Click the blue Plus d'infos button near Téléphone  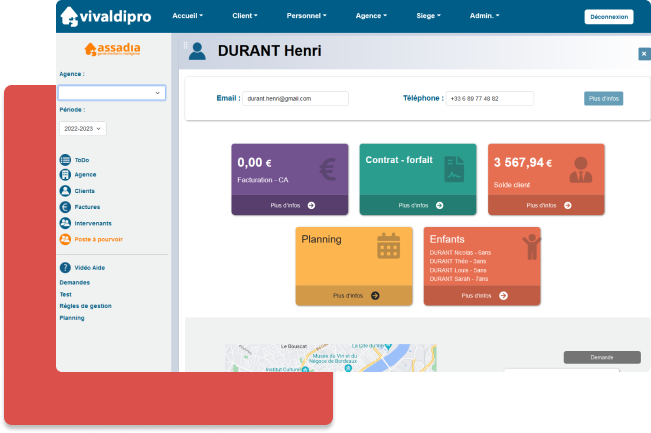[604, 99]
